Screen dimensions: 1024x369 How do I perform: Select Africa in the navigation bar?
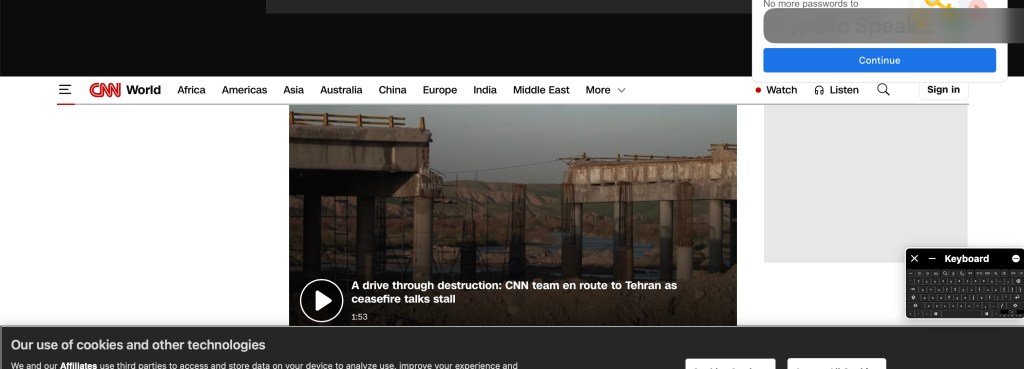pyautogui.click(x=191, y=90)
